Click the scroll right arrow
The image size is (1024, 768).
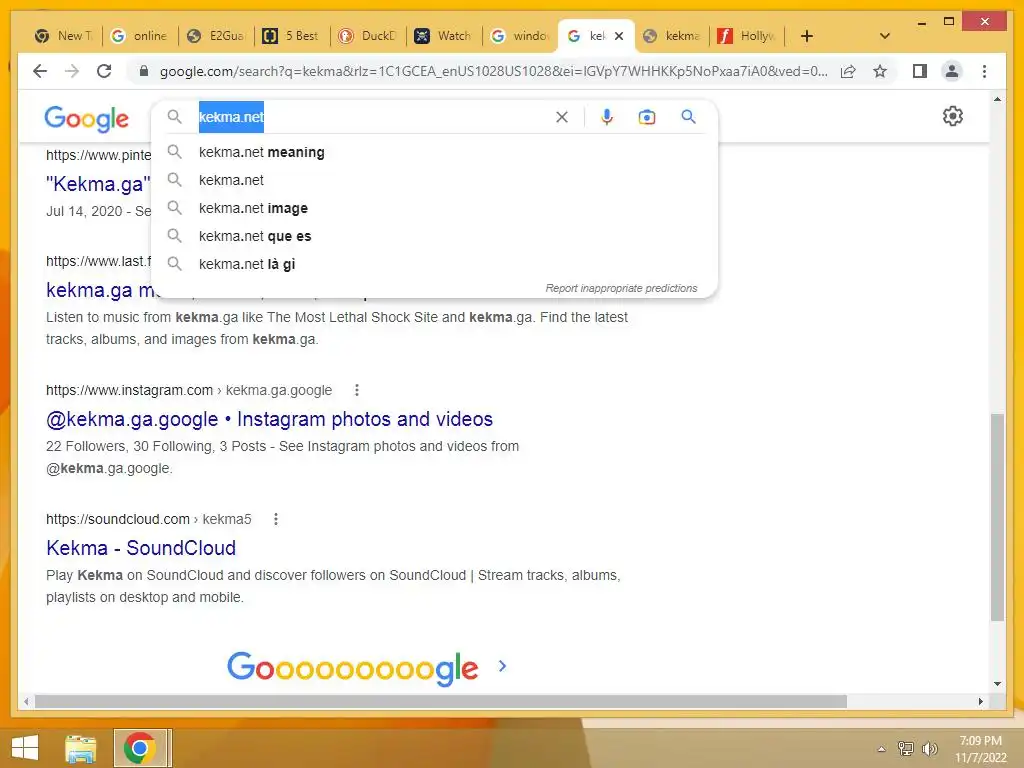pos(980,701)
